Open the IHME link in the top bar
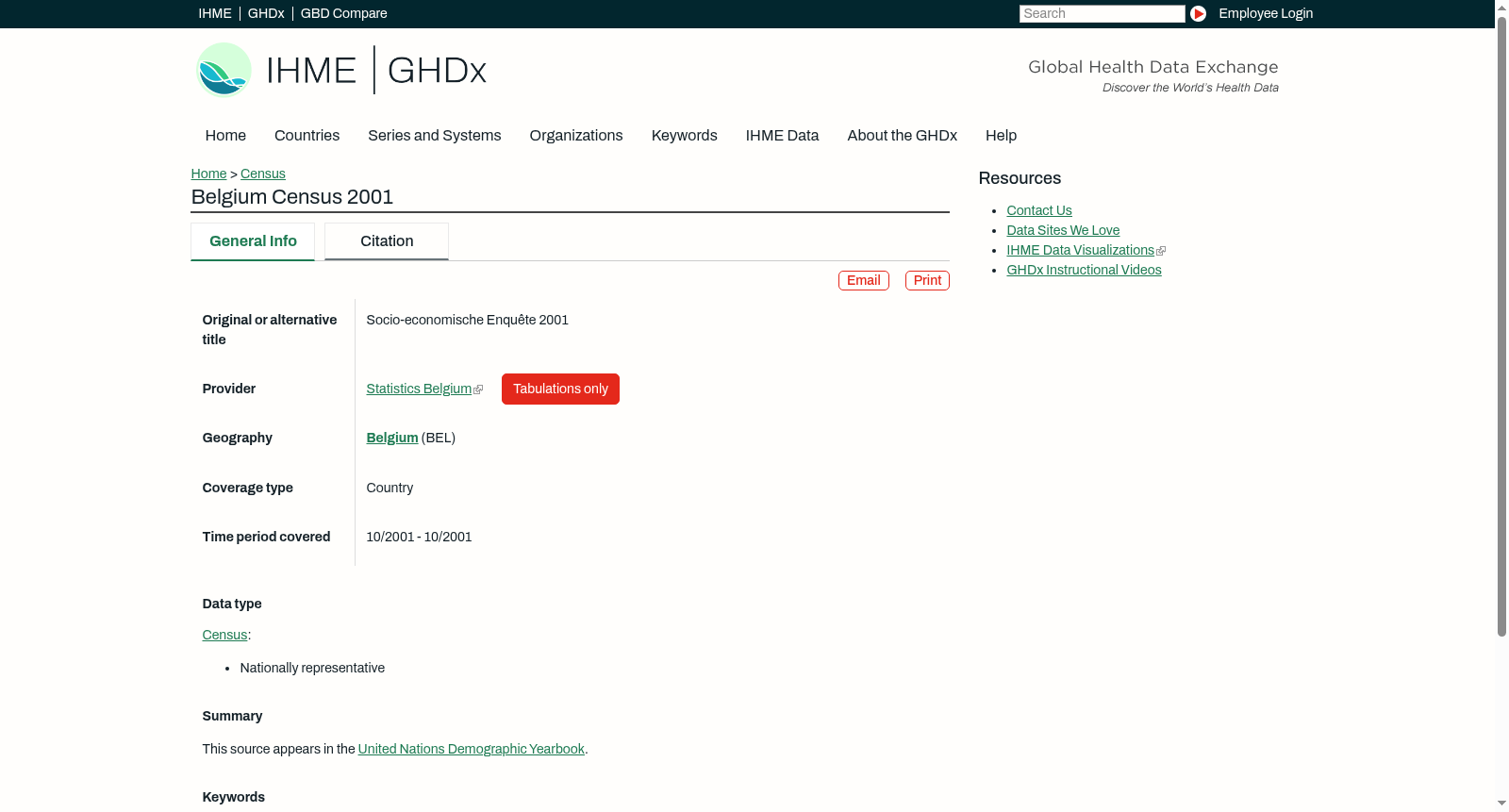 215,13
